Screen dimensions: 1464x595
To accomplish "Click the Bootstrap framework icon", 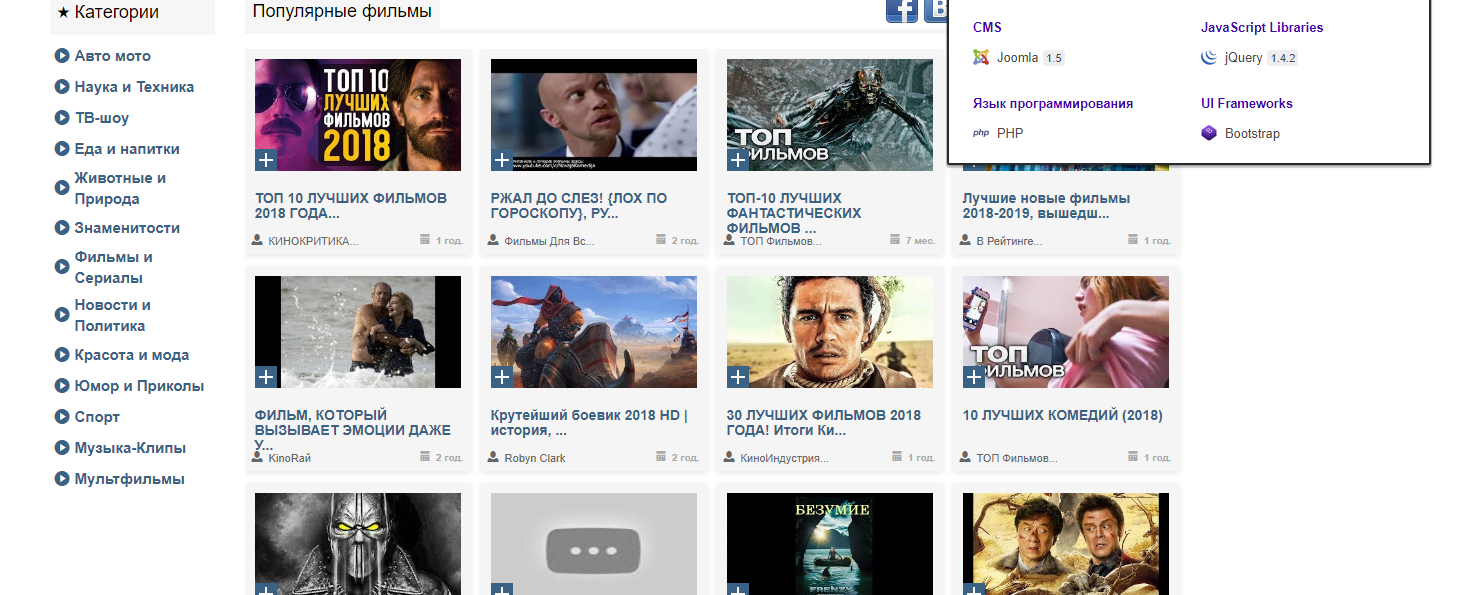I will pyautogui.click(x=1208, y=133).
